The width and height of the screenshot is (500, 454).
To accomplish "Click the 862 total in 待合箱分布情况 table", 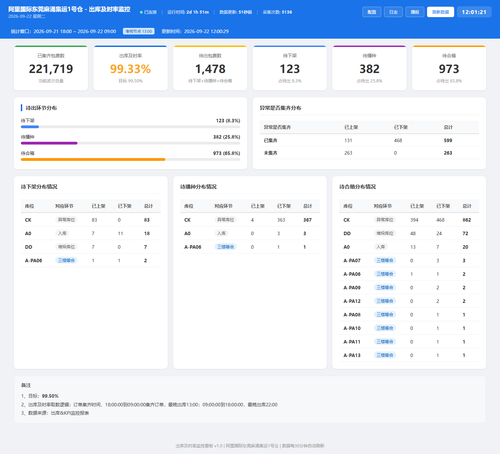I will click(x=467, y=220).
